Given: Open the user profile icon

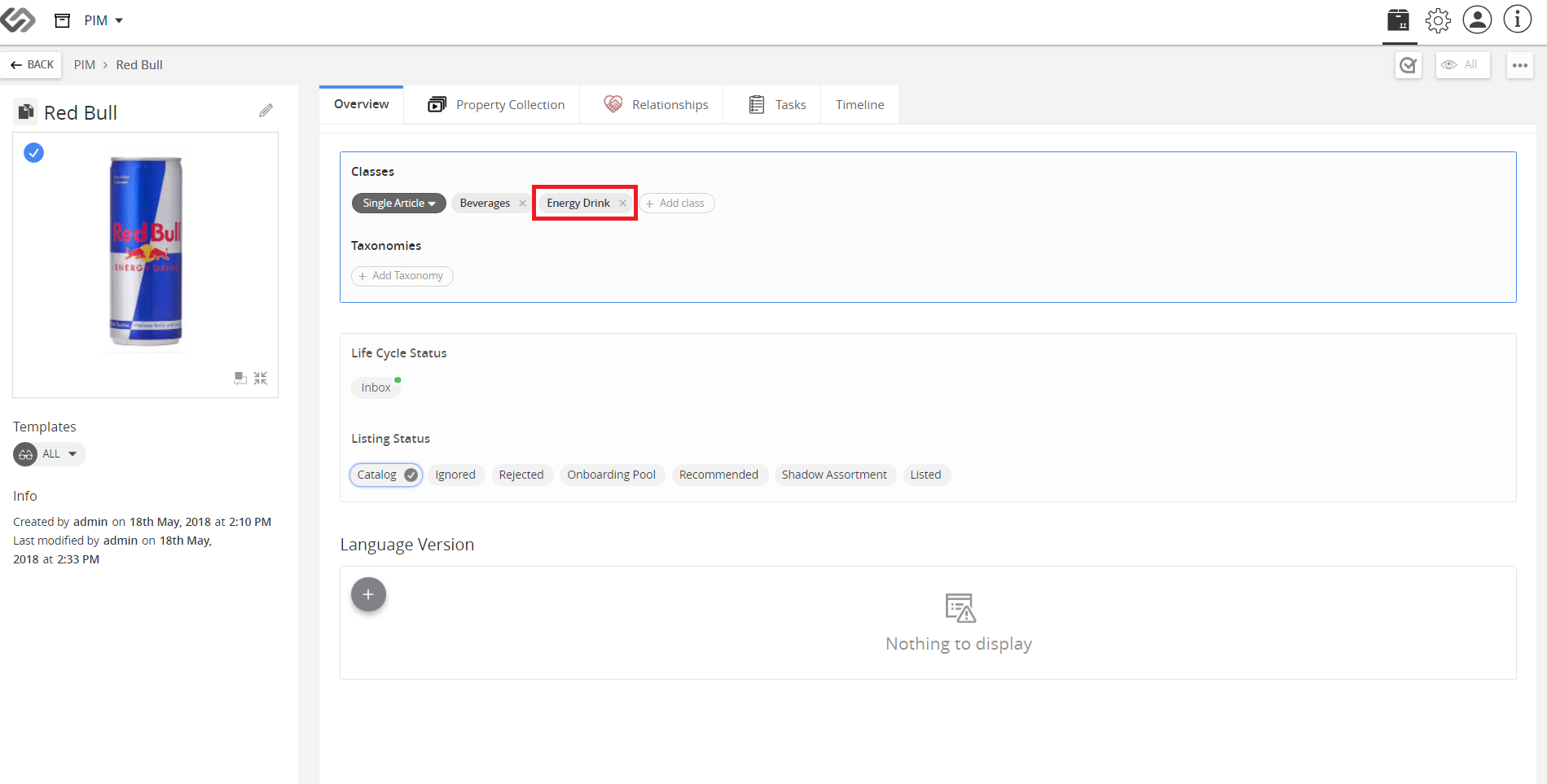Looking at the screenshot, I should click(1477, 20).
